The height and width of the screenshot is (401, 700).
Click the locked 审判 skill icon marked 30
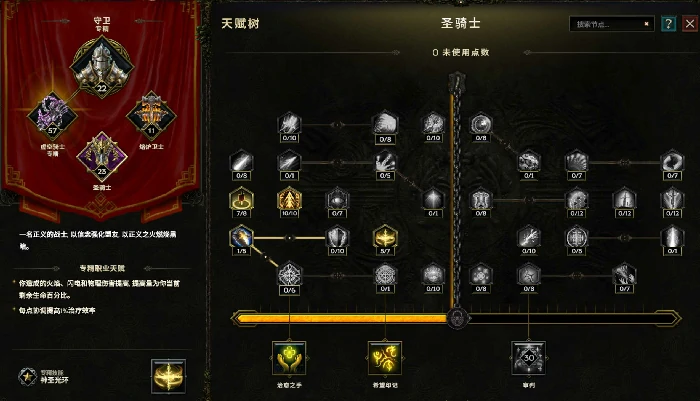click(529, 358)
